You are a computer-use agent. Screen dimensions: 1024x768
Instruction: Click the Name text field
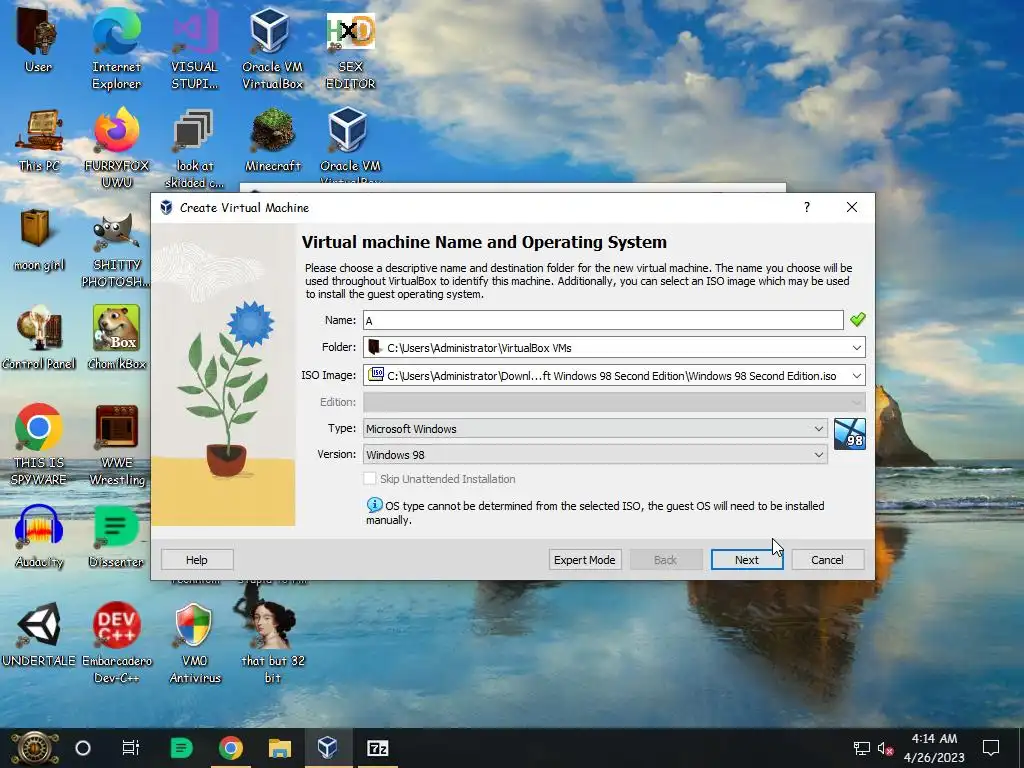click(603, 320)
